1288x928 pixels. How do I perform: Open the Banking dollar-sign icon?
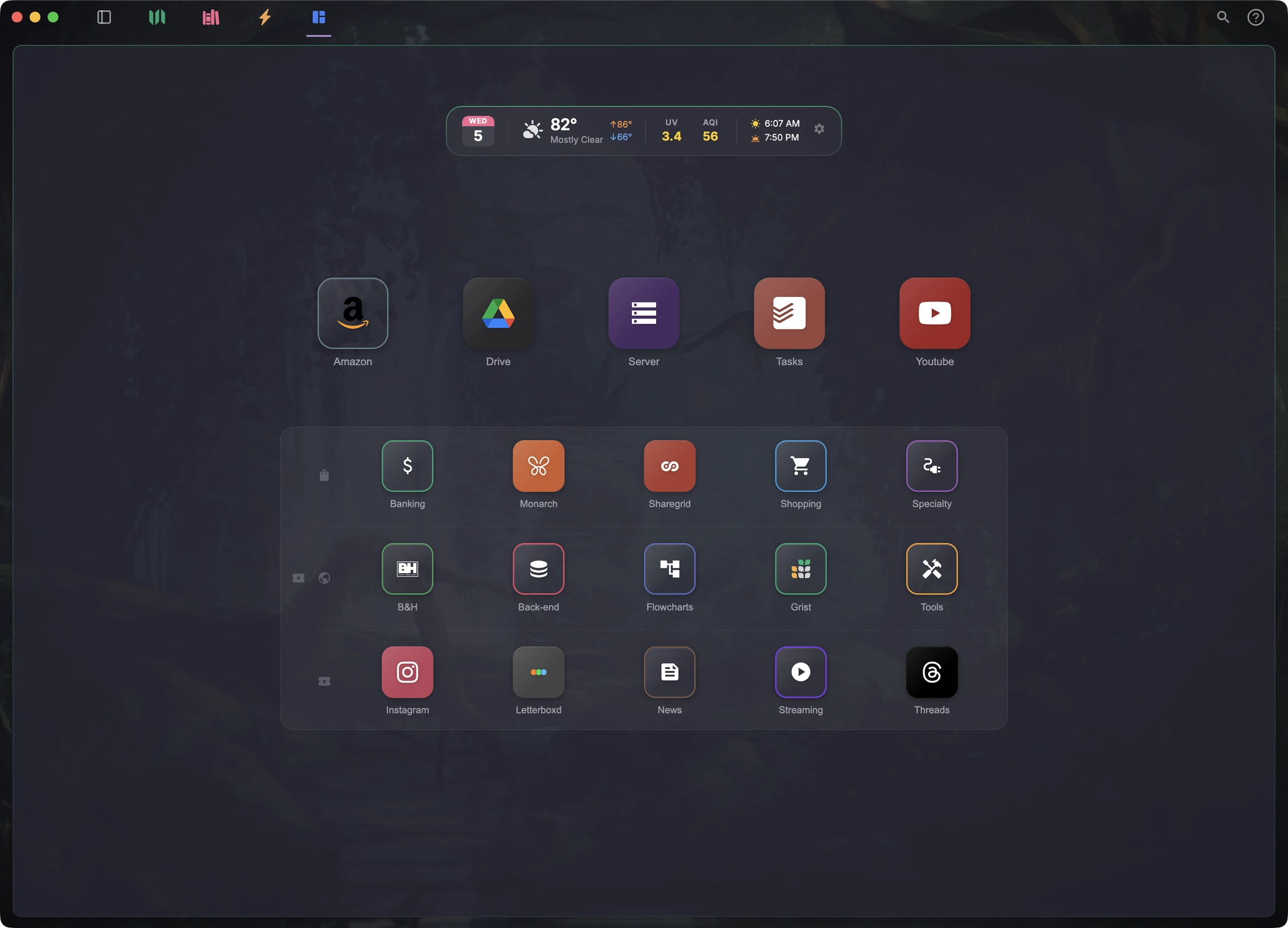click(x=407, y=465)
